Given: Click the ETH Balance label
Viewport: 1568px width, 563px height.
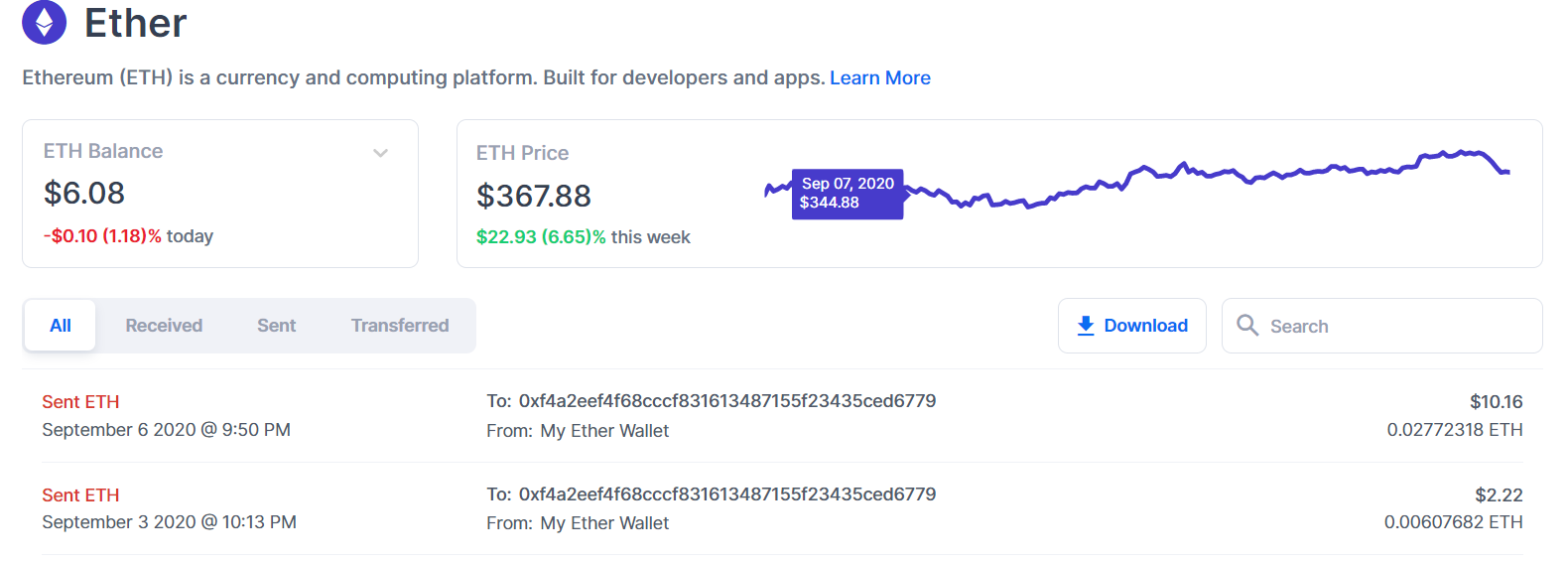Looking at the screenshot, I should tap(103, 151).
